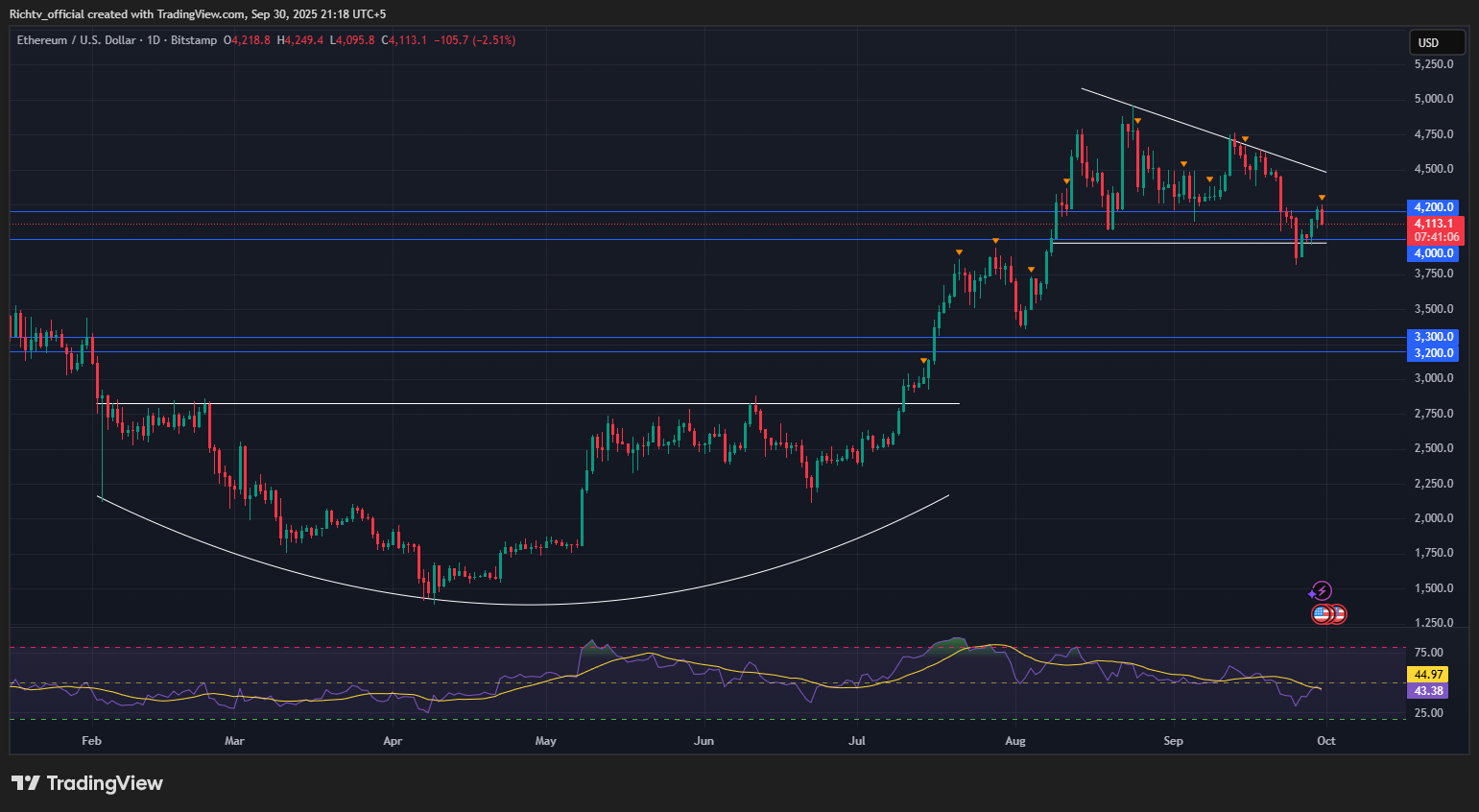The width and height of the screenshot is (1479, 812).
Task: Click the 1D interval in chart header
Action: point(154,40)
